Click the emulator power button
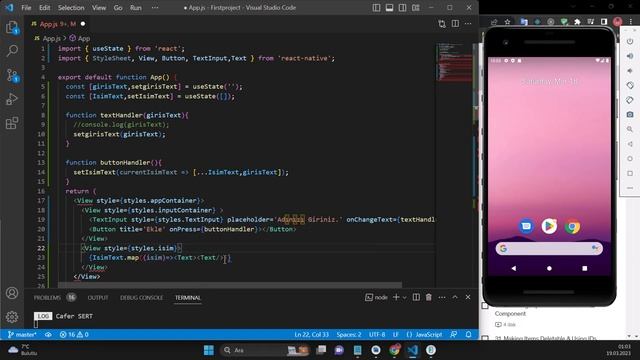 click(630, 41)
